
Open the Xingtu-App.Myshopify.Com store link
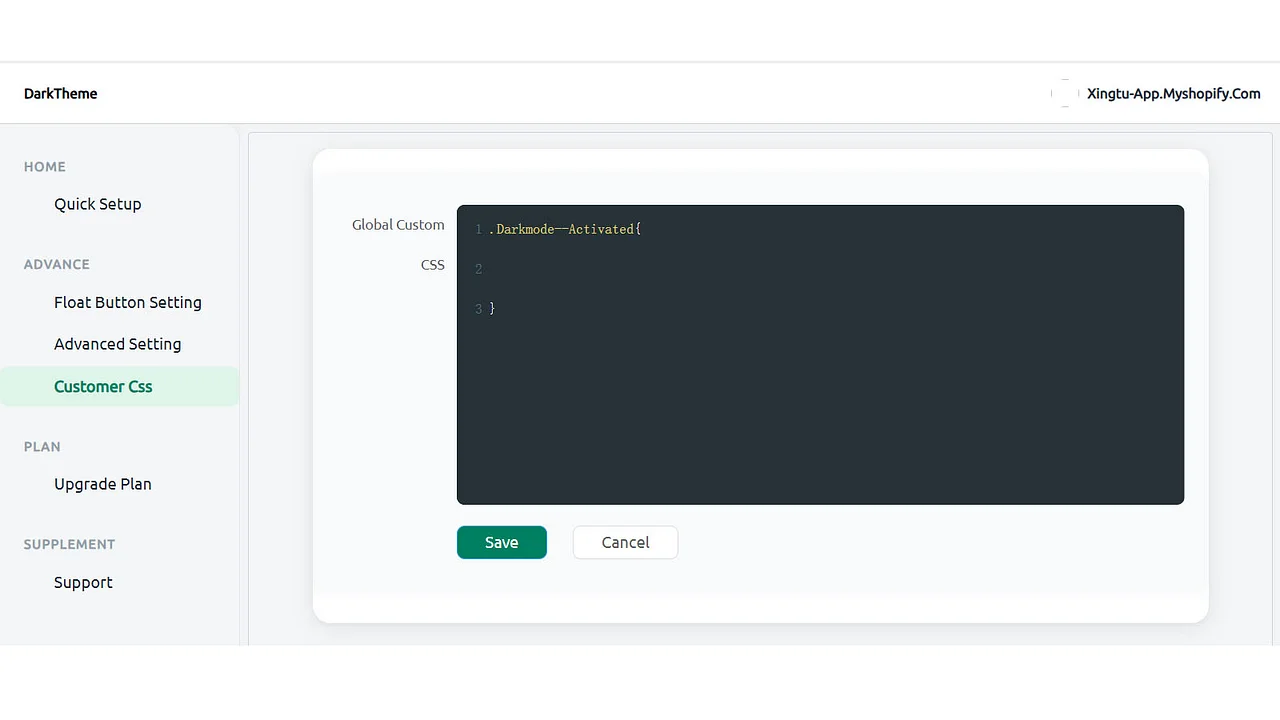point(1173,93)
